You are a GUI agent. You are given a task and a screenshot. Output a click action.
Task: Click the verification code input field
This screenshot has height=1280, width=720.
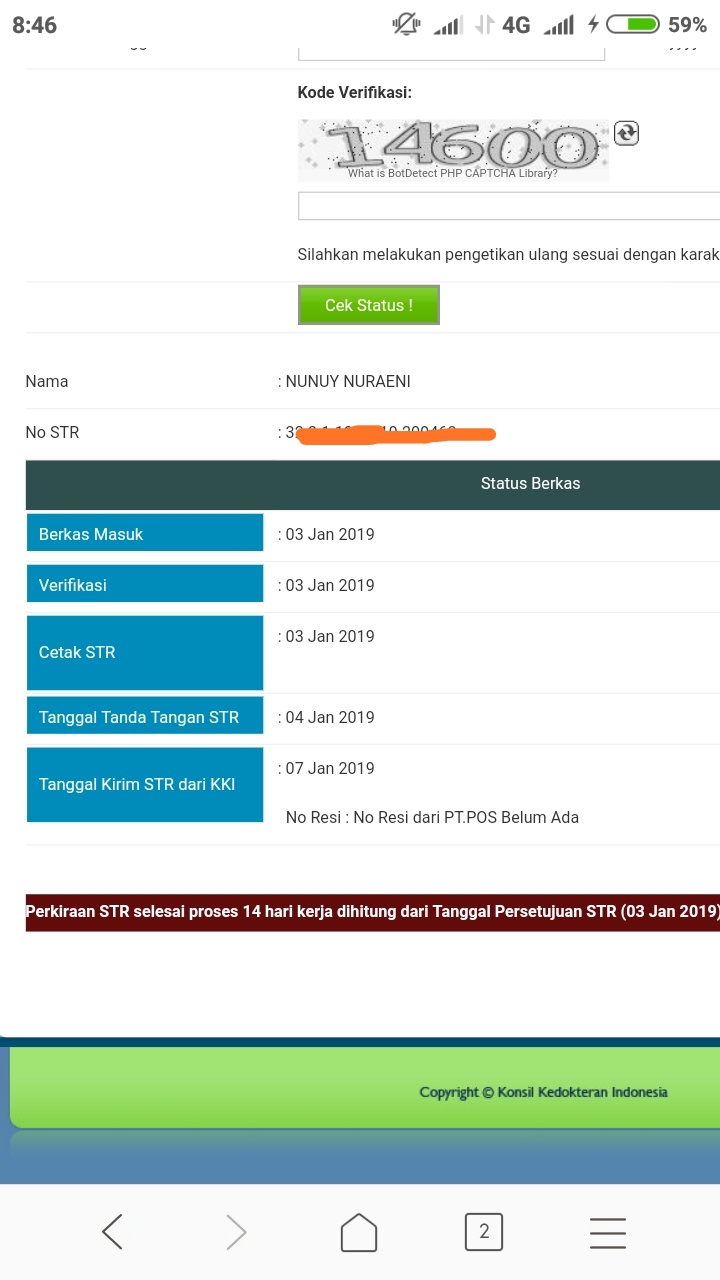click(x=500, y=205)
